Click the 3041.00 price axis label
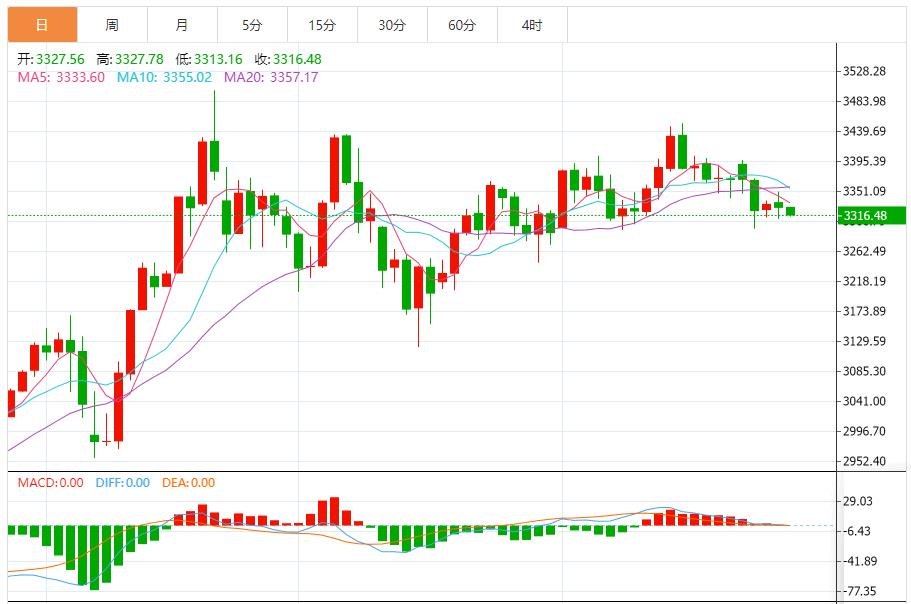The height and width of the screenshot is (604, 911). point(865,401)
